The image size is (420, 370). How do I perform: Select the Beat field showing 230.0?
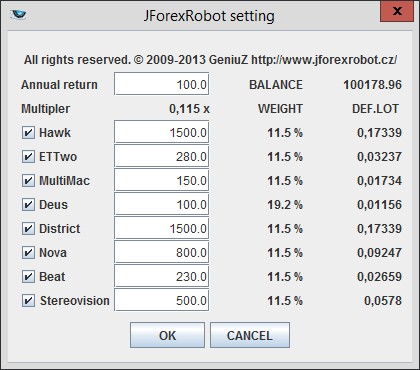tap(162, 276)
